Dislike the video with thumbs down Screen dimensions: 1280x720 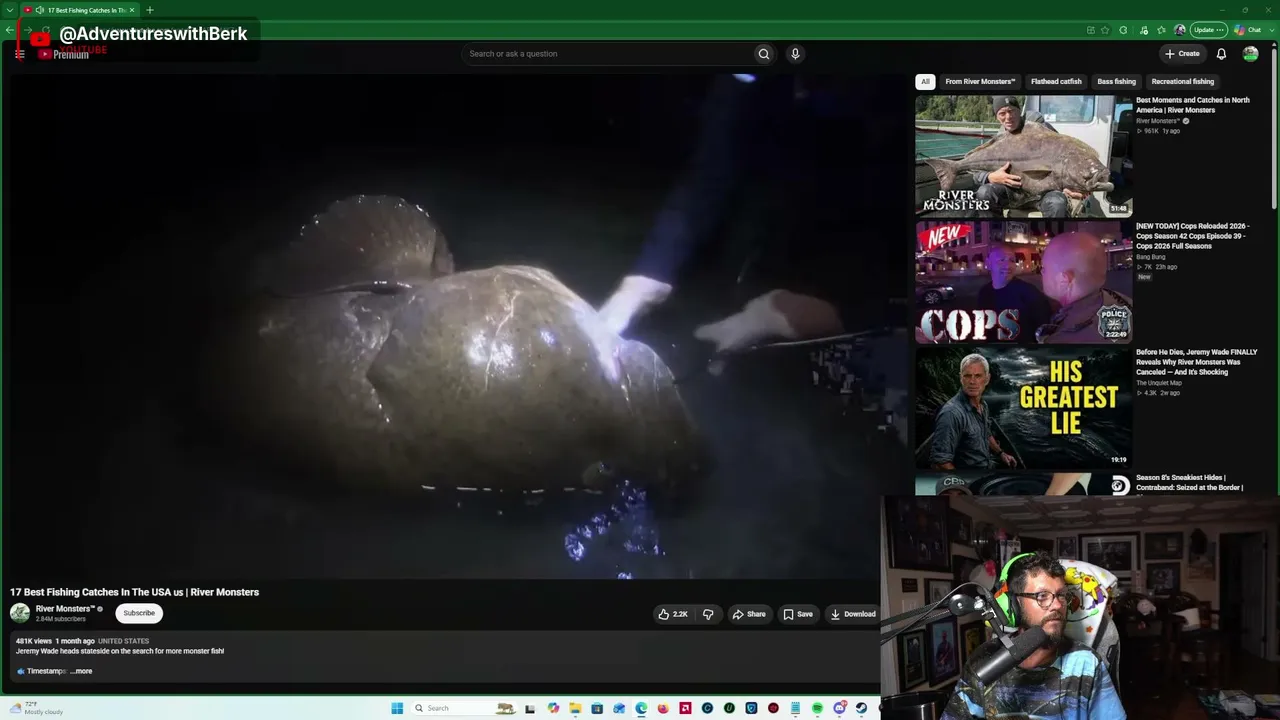coord(708,614)
